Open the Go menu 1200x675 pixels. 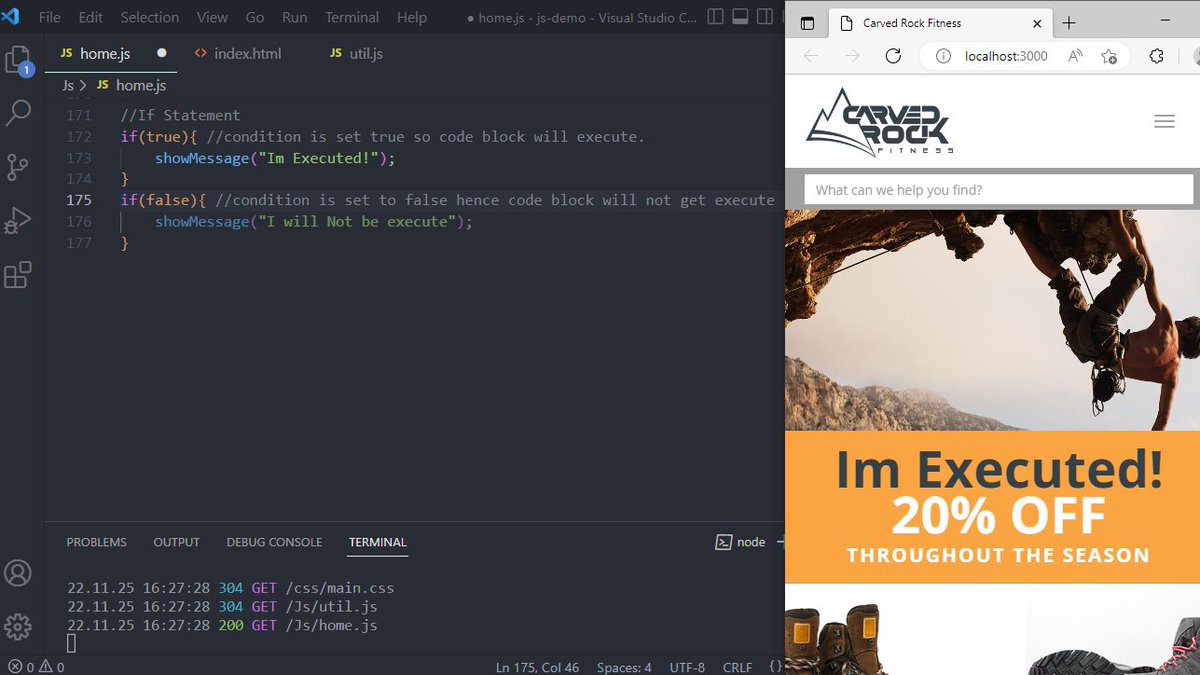tap(255, 18)
